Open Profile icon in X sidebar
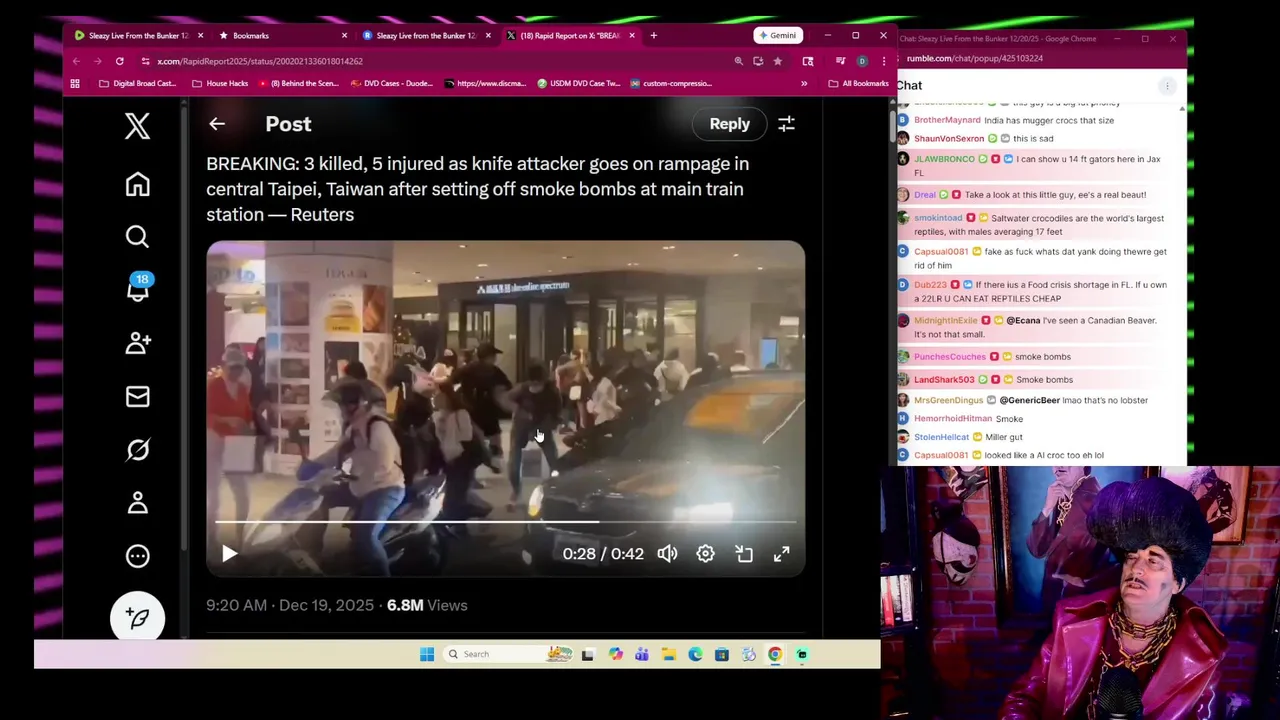1280x720 pixels. [137, 503]
